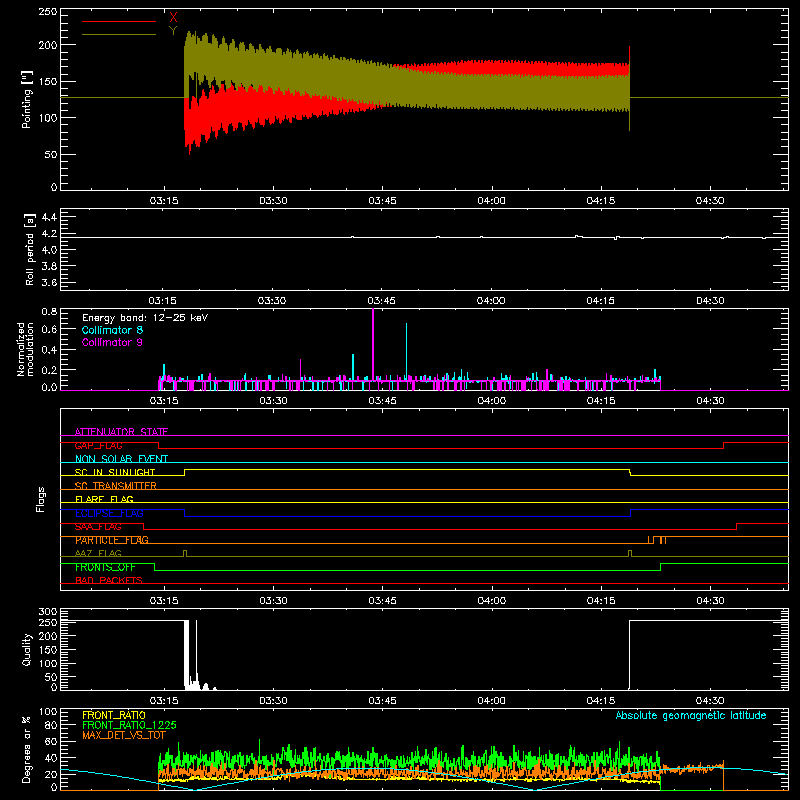
Task: Click the Normalized modulation axis title
Action: point(24,349)
